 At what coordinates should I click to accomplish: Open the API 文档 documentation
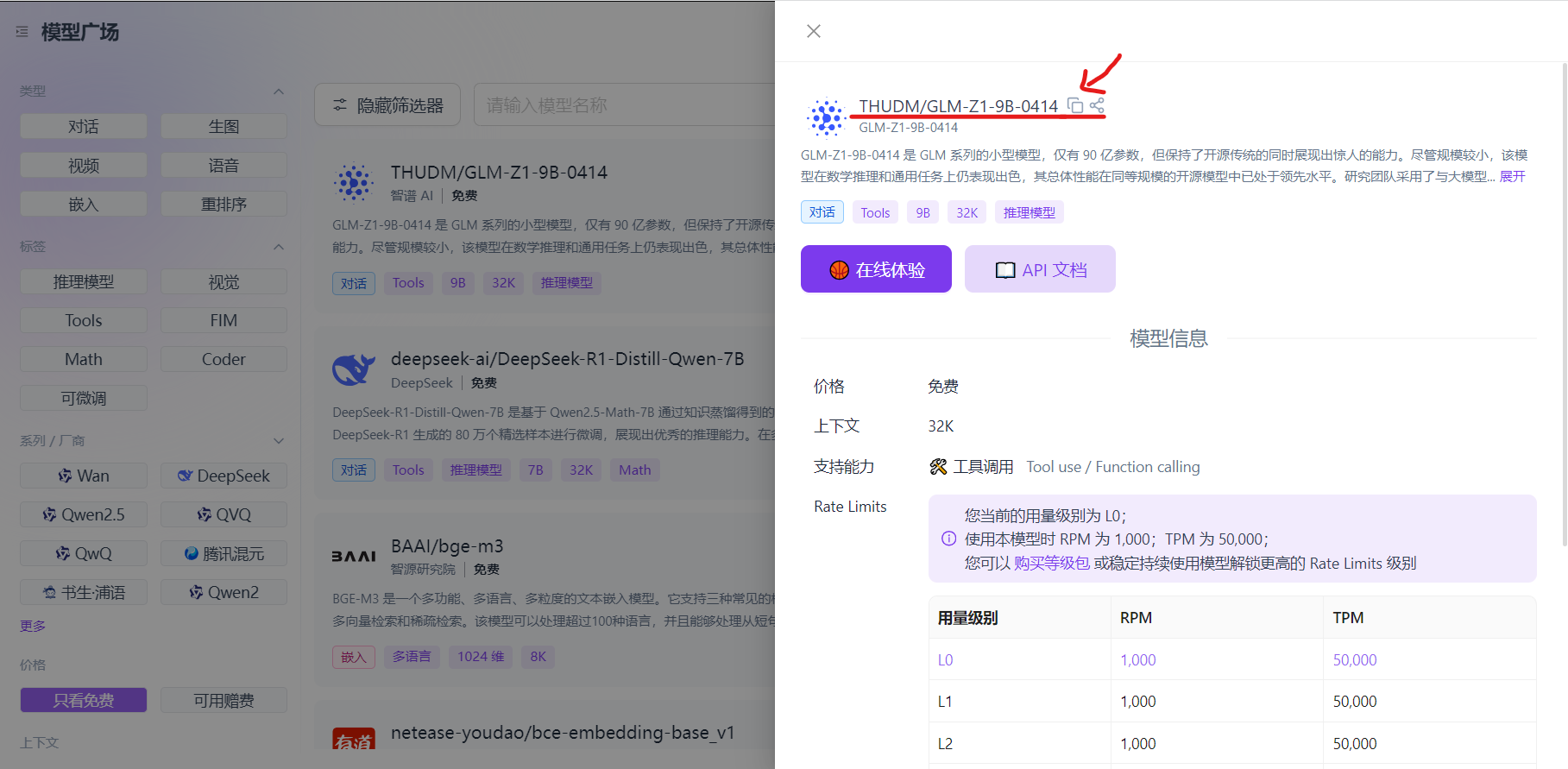click(1040, 269)
